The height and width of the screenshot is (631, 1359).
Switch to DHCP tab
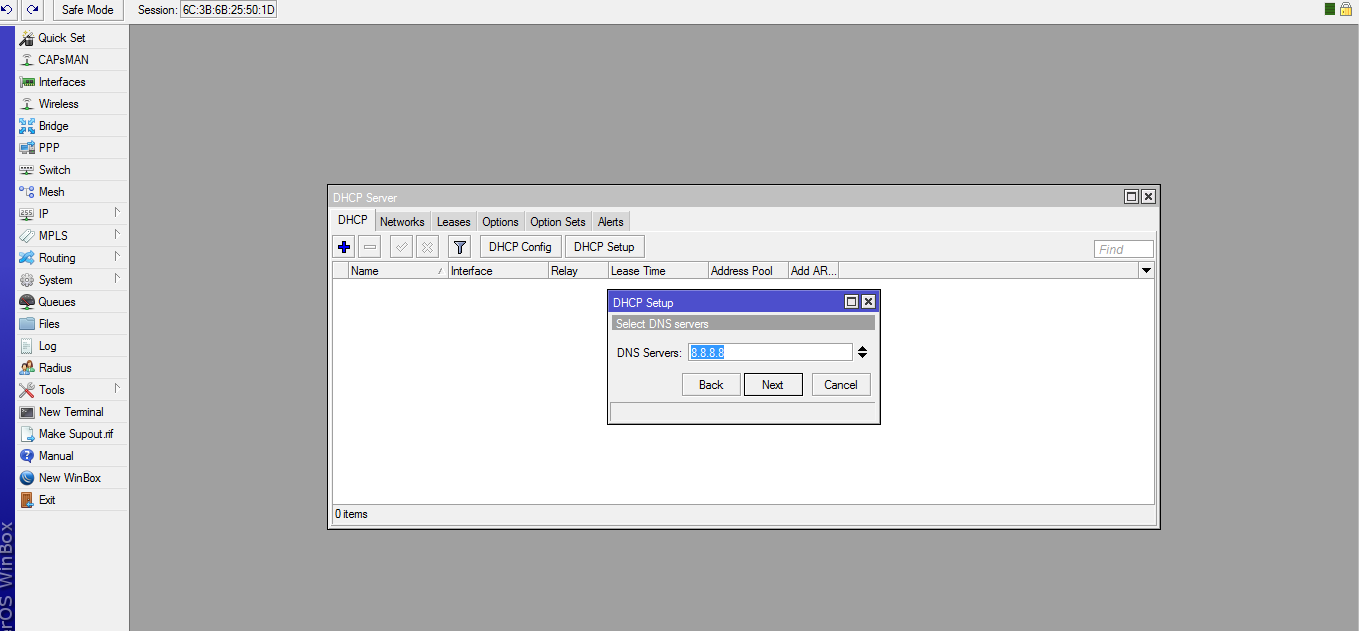352,220
